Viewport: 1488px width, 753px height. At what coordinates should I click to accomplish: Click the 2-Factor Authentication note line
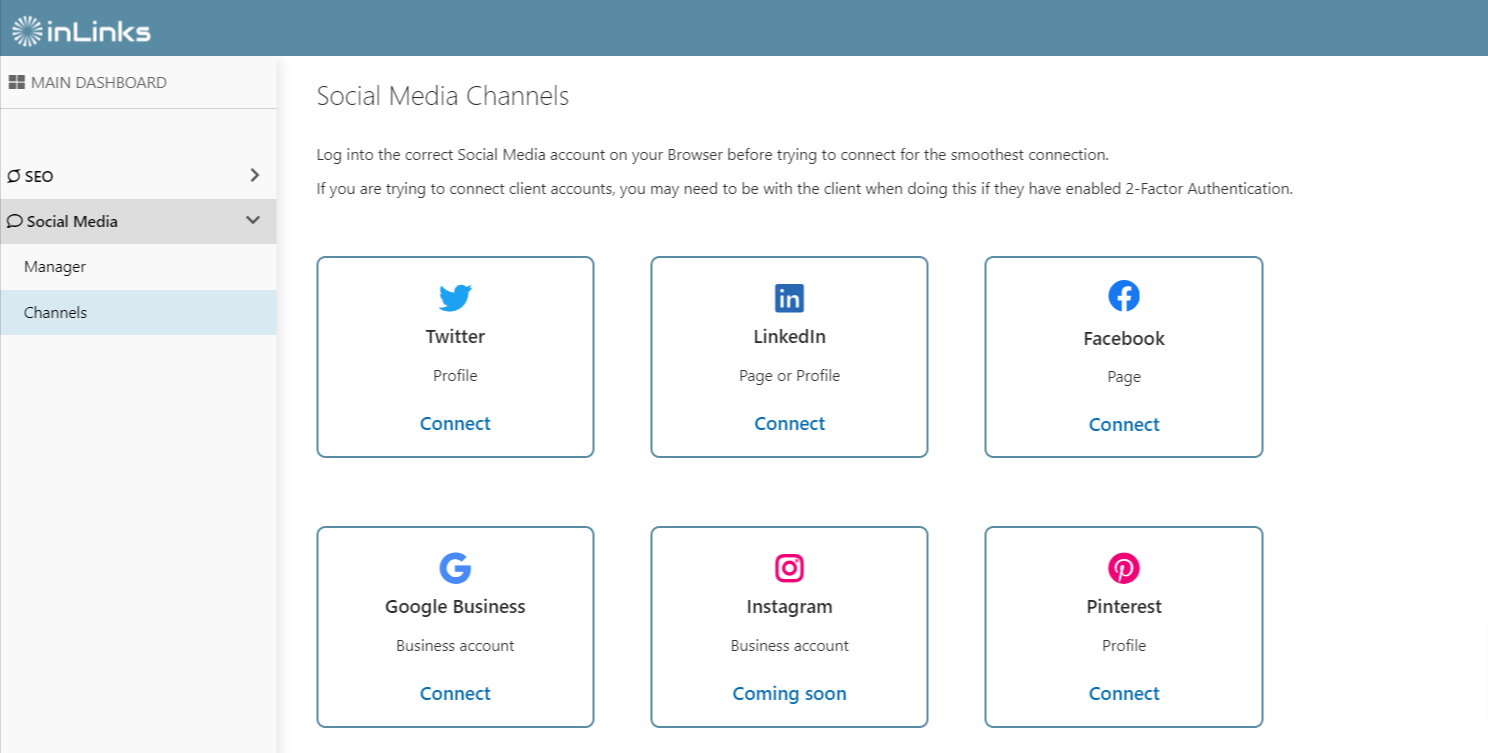tap(805, 188)
